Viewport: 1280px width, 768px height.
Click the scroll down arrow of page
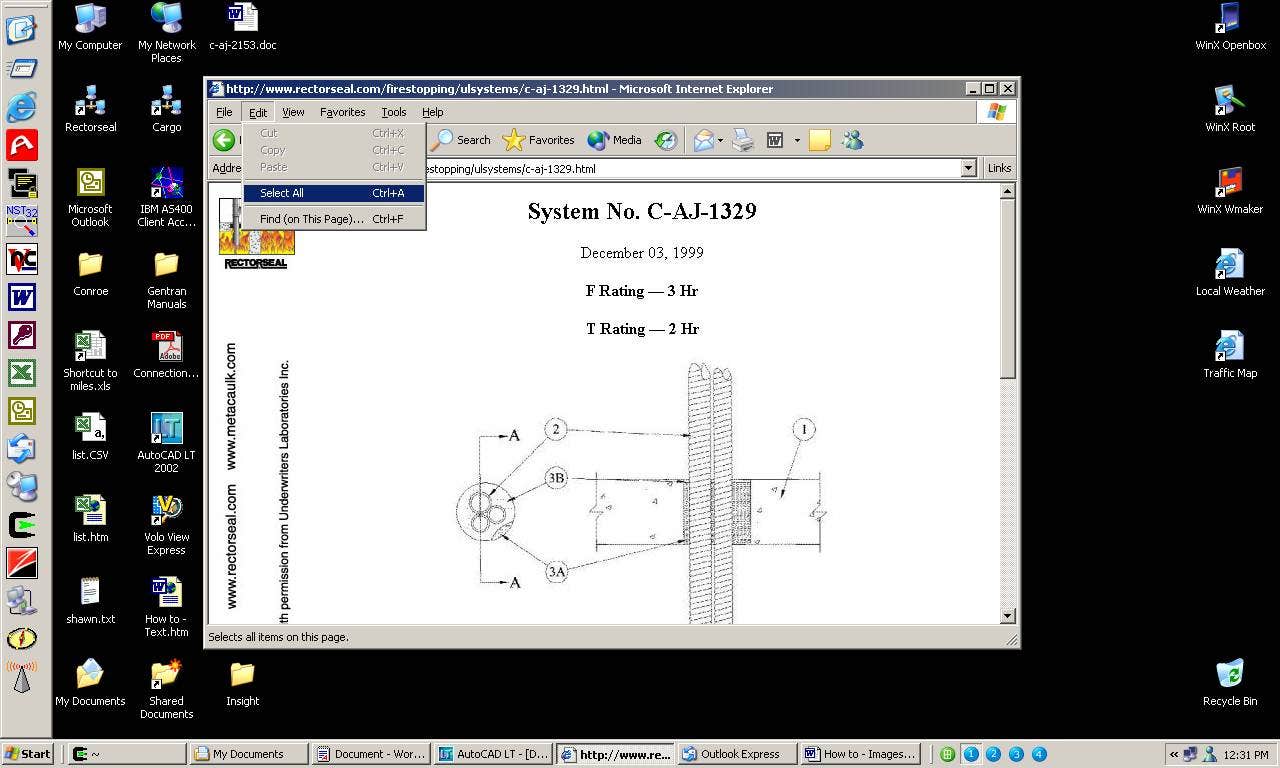1008,616
